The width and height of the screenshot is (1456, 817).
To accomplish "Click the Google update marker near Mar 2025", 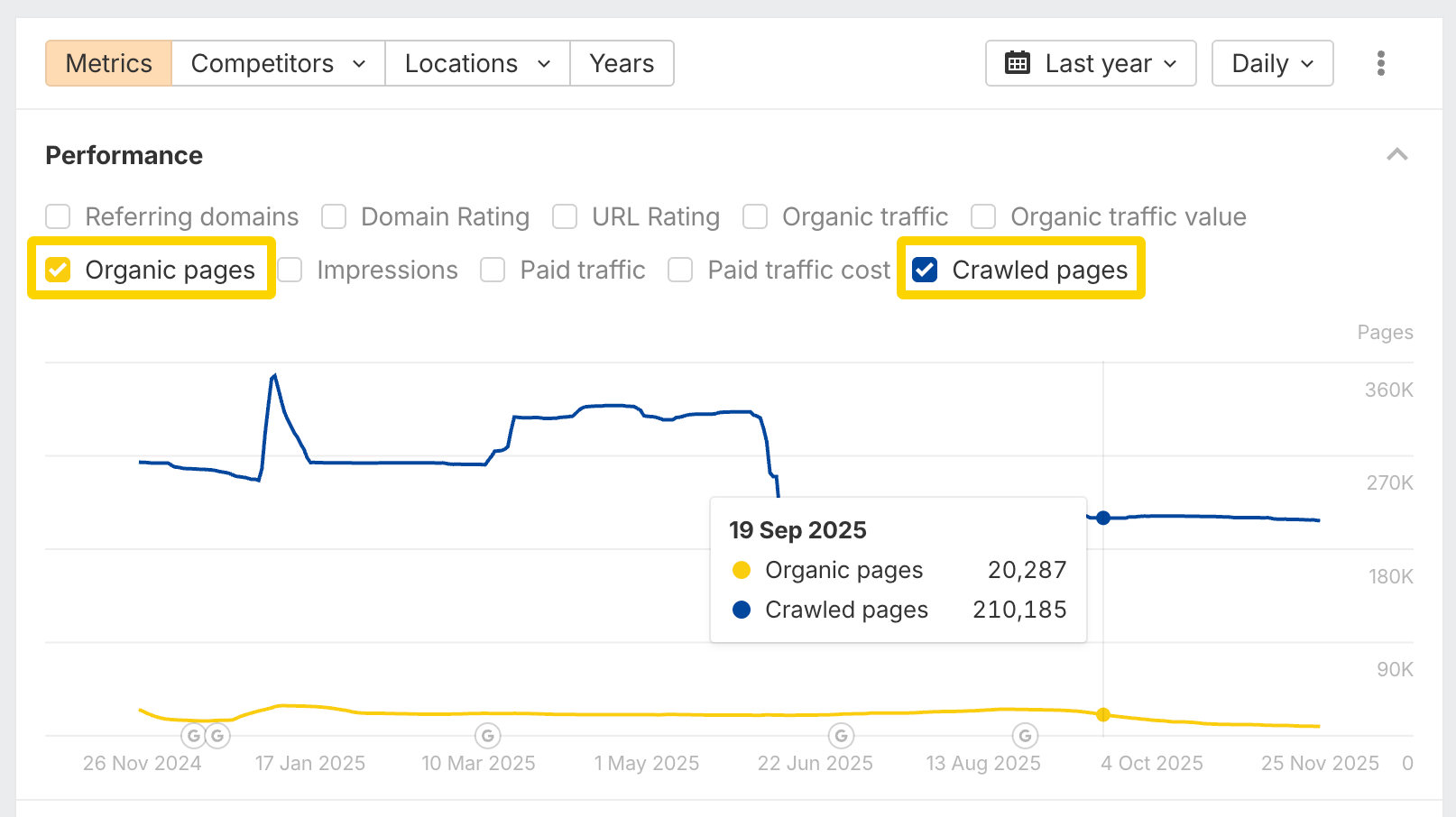I will (488, 736).
